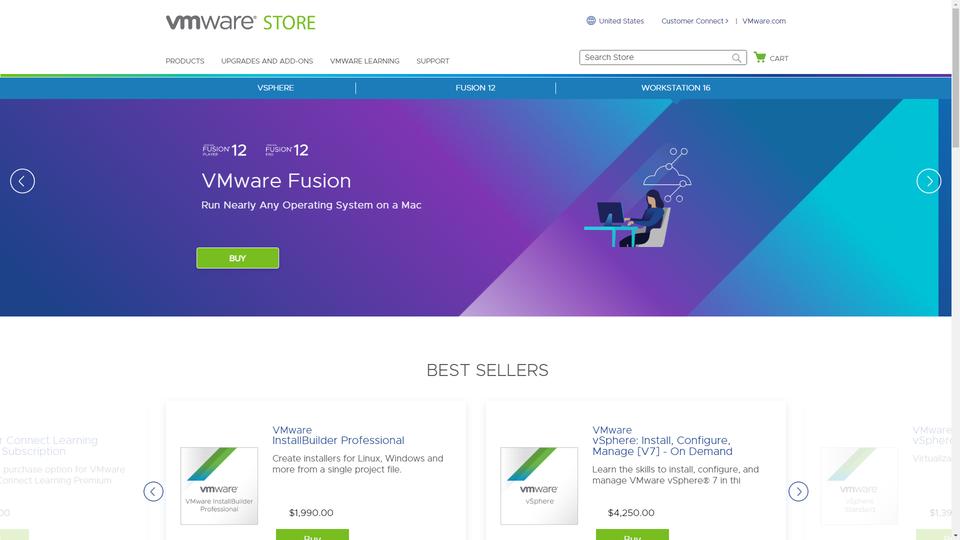Screen dimensions: 960x540
Task: Open the Support menu
Action: point(433,61)
